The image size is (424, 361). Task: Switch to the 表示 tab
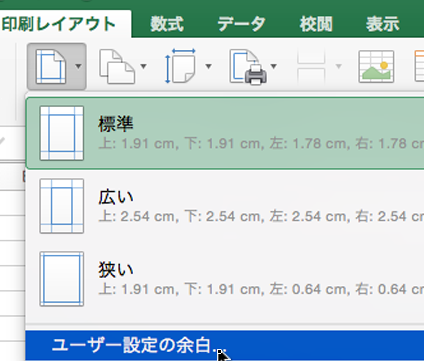pos(382,24)
